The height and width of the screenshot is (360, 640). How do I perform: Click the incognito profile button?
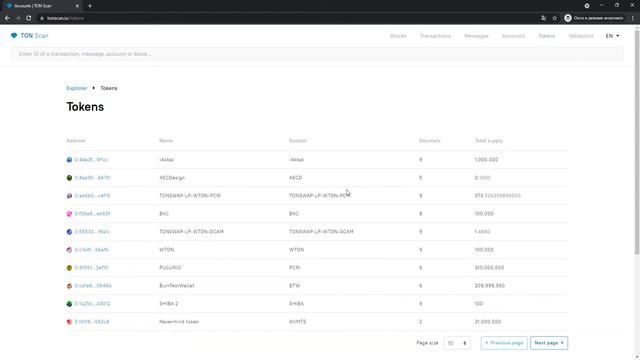click(594, 18)
